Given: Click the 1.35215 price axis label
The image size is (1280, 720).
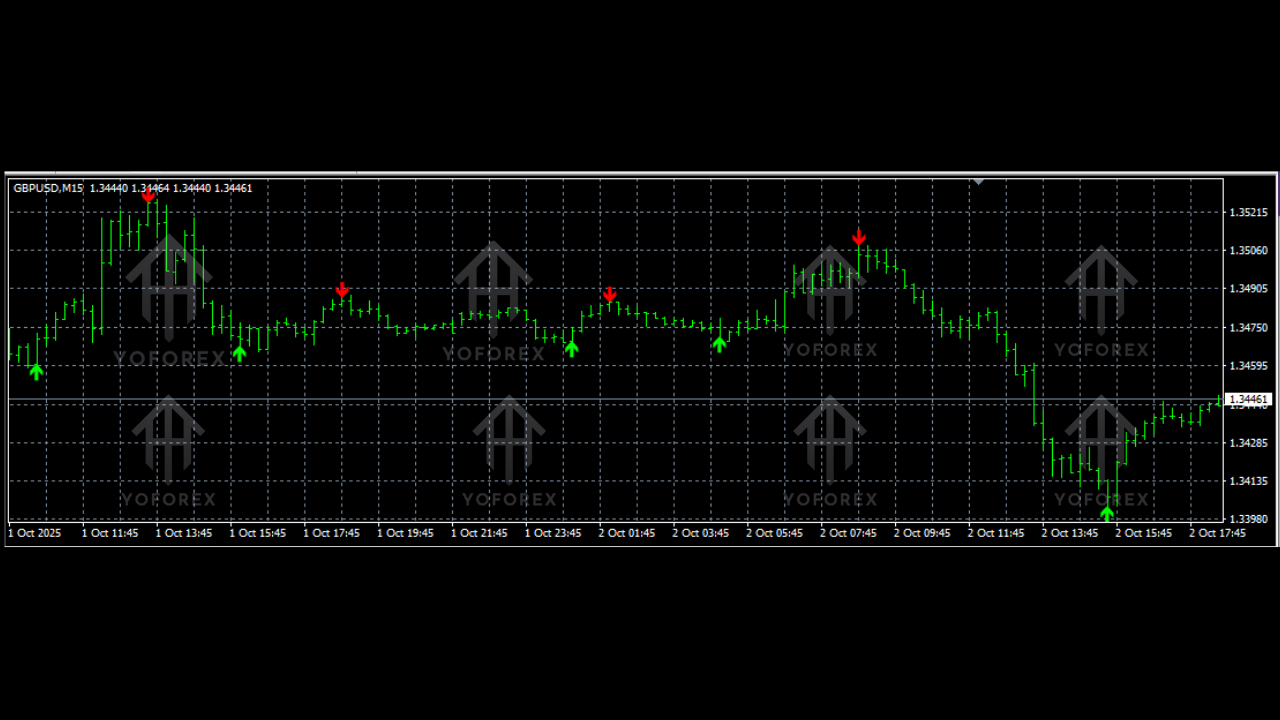Looking at the screenshot, I should [x=1249, y=213].
